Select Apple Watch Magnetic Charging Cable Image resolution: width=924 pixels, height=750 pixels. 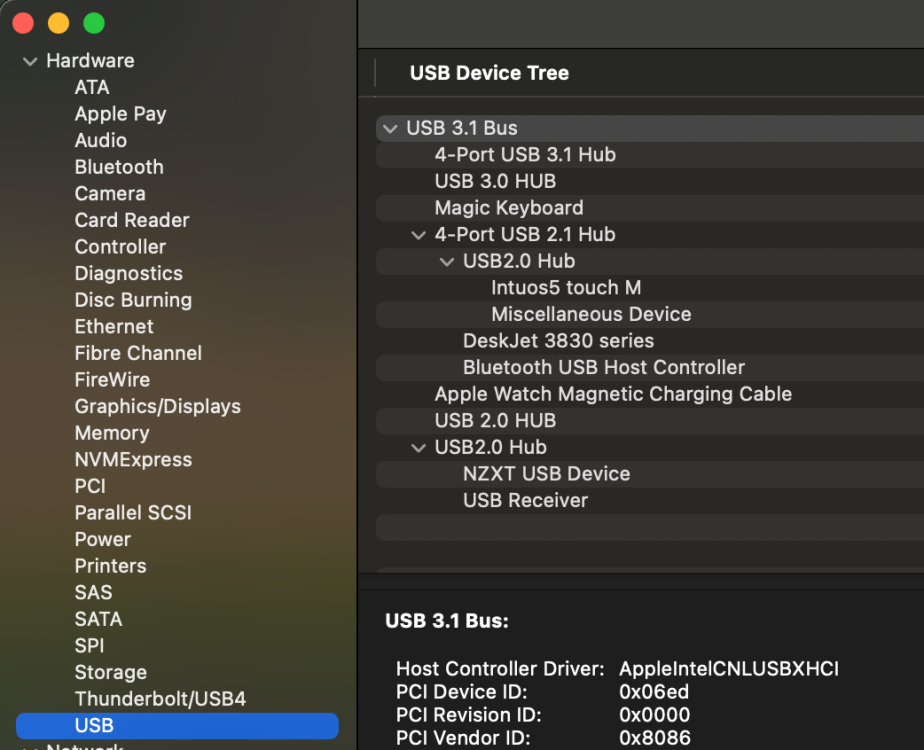(x=650, y=394)
